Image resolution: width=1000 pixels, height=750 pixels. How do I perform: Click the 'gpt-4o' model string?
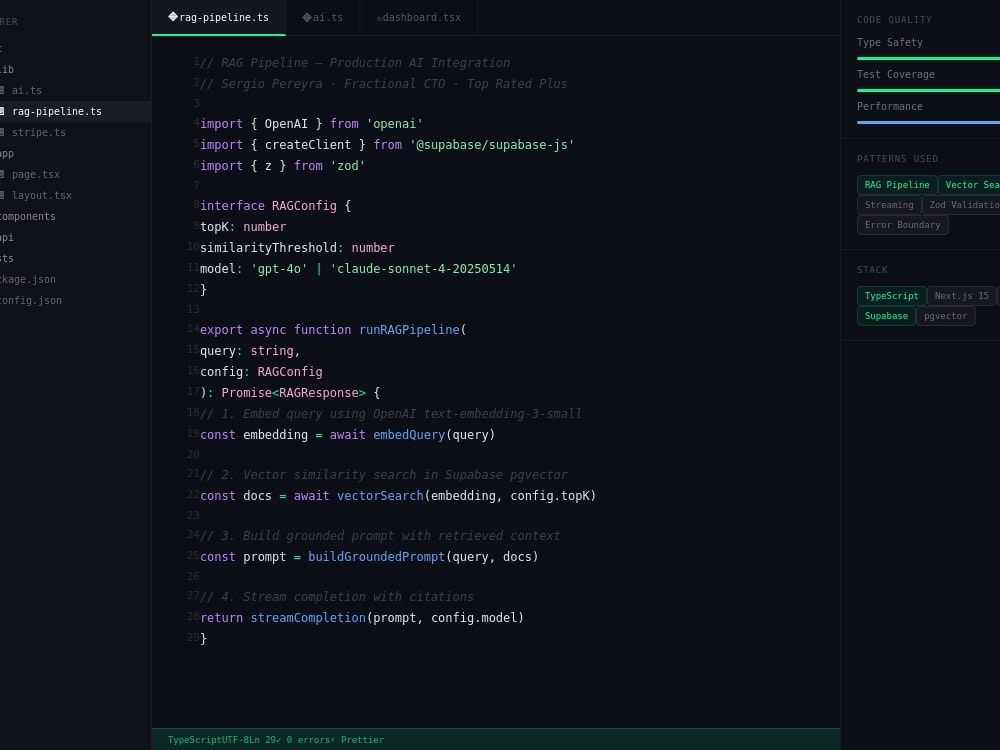pyautogui.click(x=279, y=268)
